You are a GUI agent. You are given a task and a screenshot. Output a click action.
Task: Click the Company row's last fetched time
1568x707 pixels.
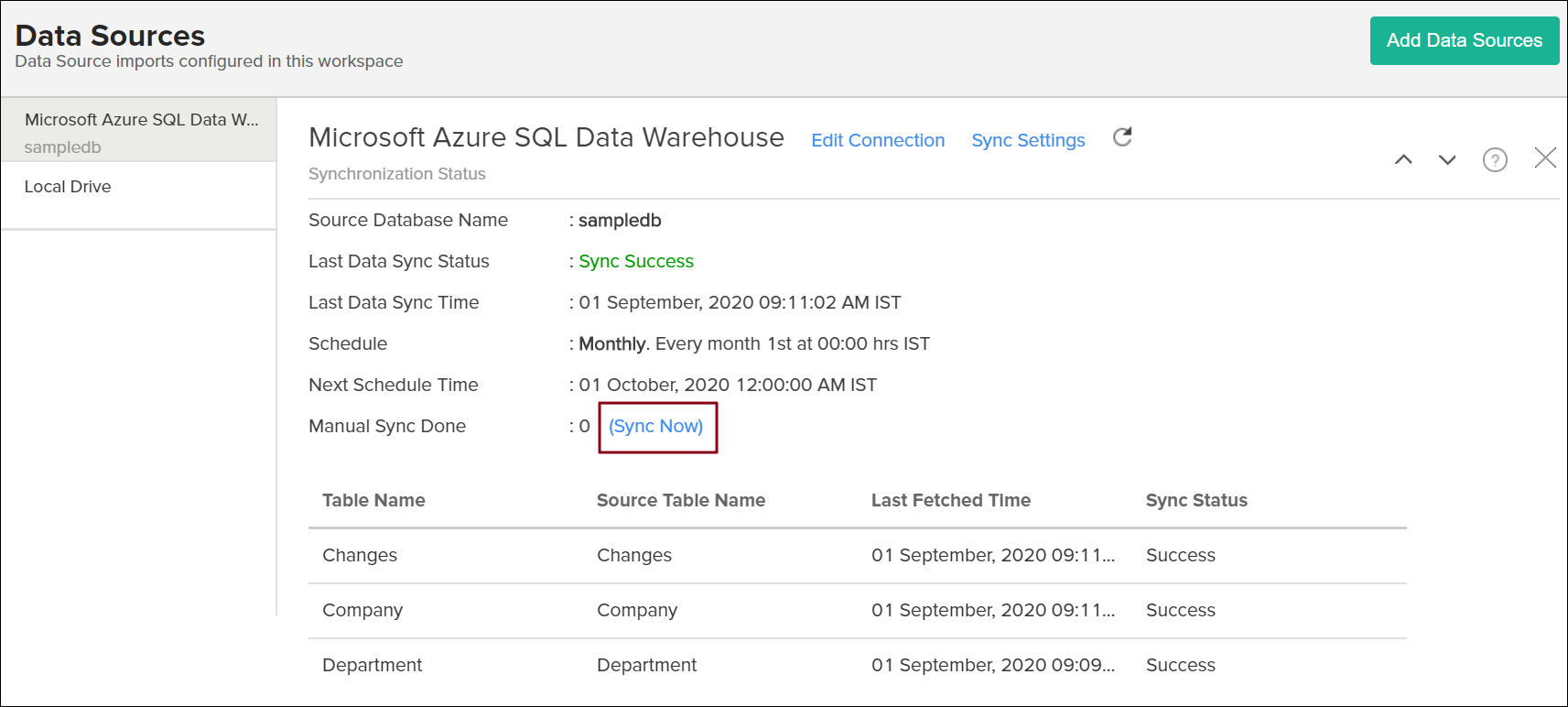click(992, 611)
